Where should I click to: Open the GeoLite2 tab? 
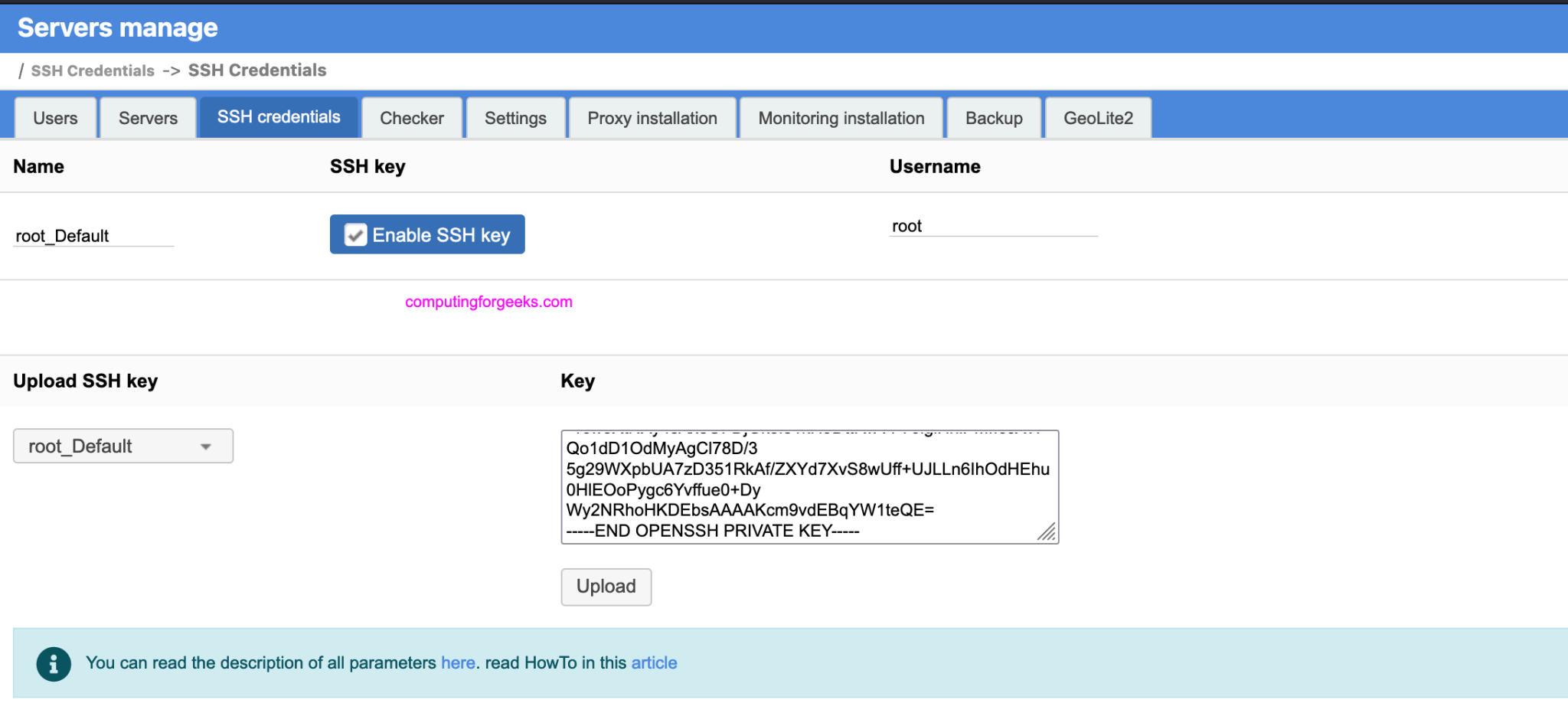click(1098, 118)
